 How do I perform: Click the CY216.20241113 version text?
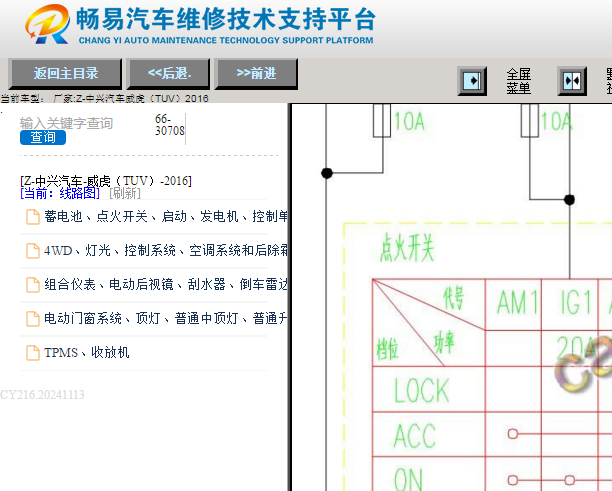click(42, 395)
